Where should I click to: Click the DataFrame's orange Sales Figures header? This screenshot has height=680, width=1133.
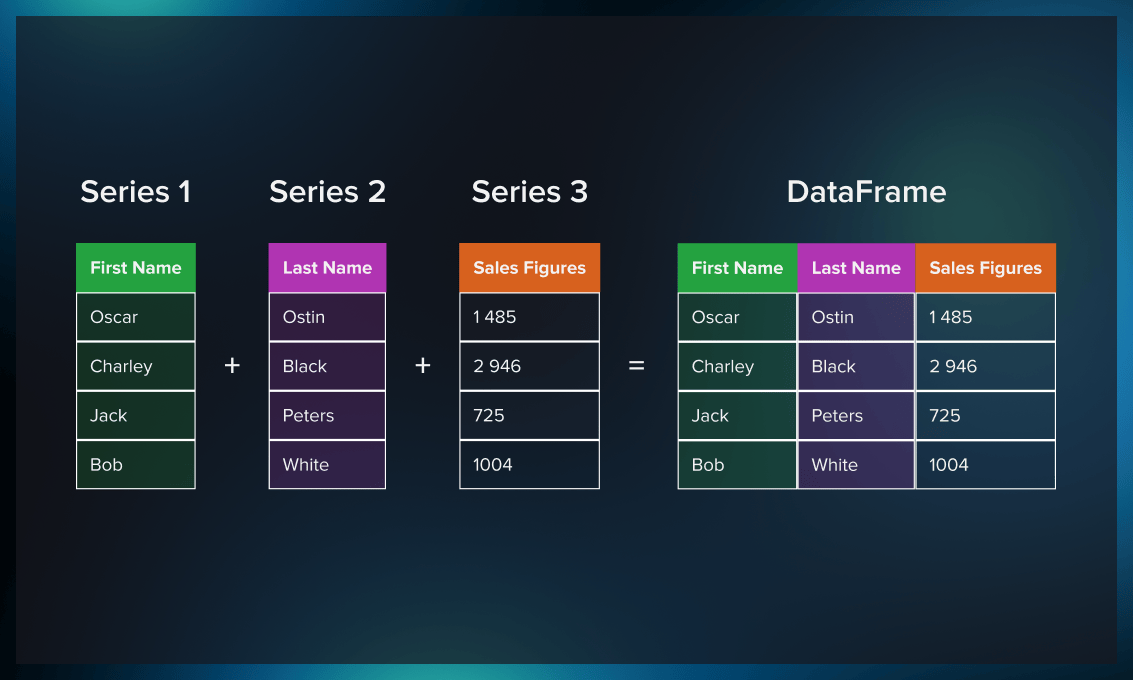(x=986, y=267)
